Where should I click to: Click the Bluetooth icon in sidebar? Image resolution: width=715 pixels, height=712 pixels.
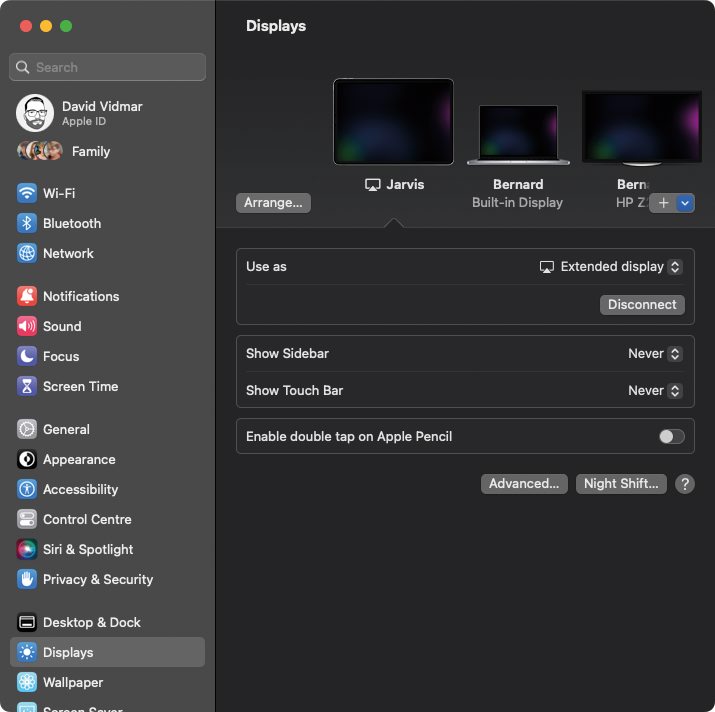(x=27, y=223)
